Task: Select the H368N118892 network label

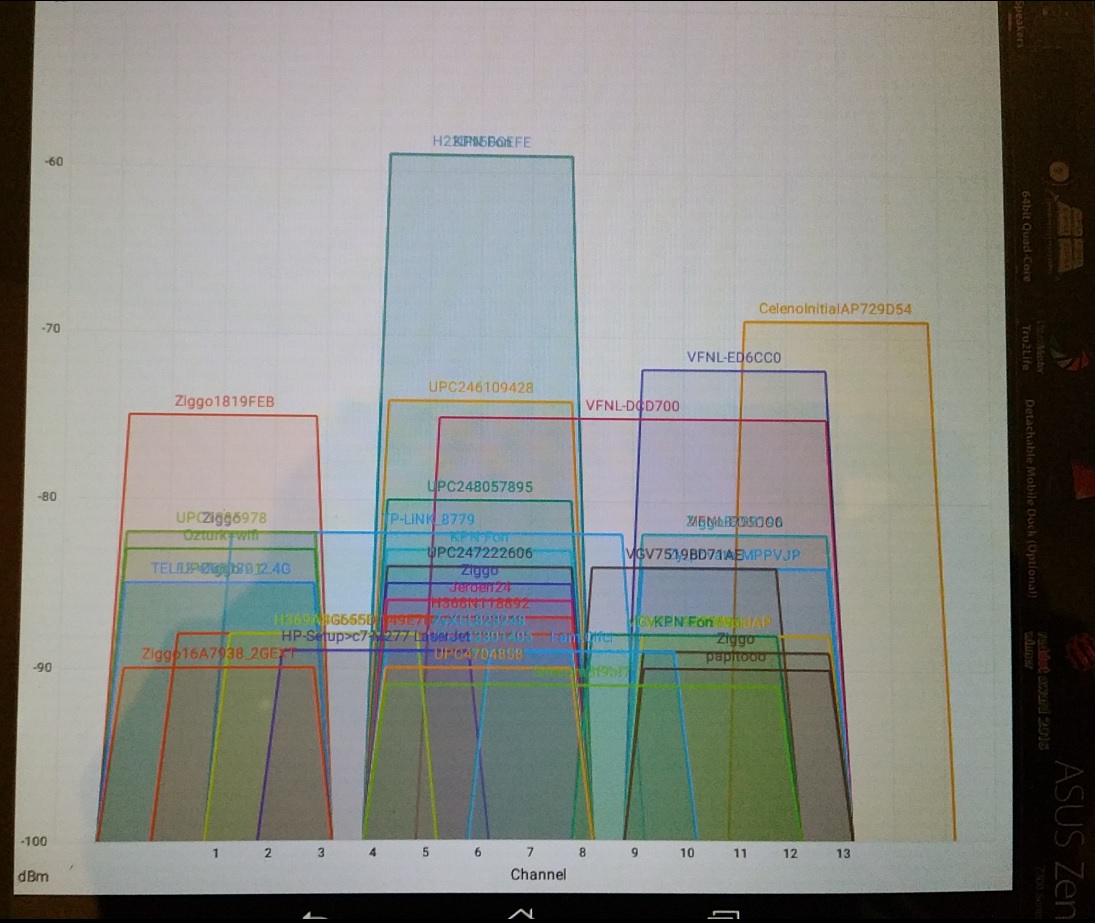Action: click(x=480, y=603)
